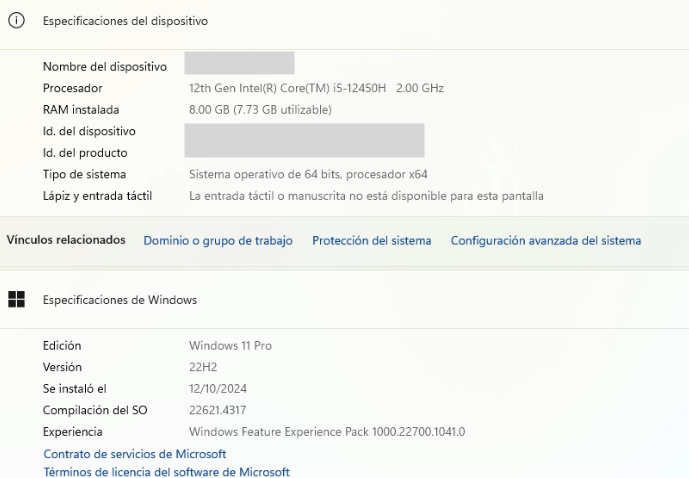Click the install date 12/10/2024
689x478 pixels.
pos(218,389)
